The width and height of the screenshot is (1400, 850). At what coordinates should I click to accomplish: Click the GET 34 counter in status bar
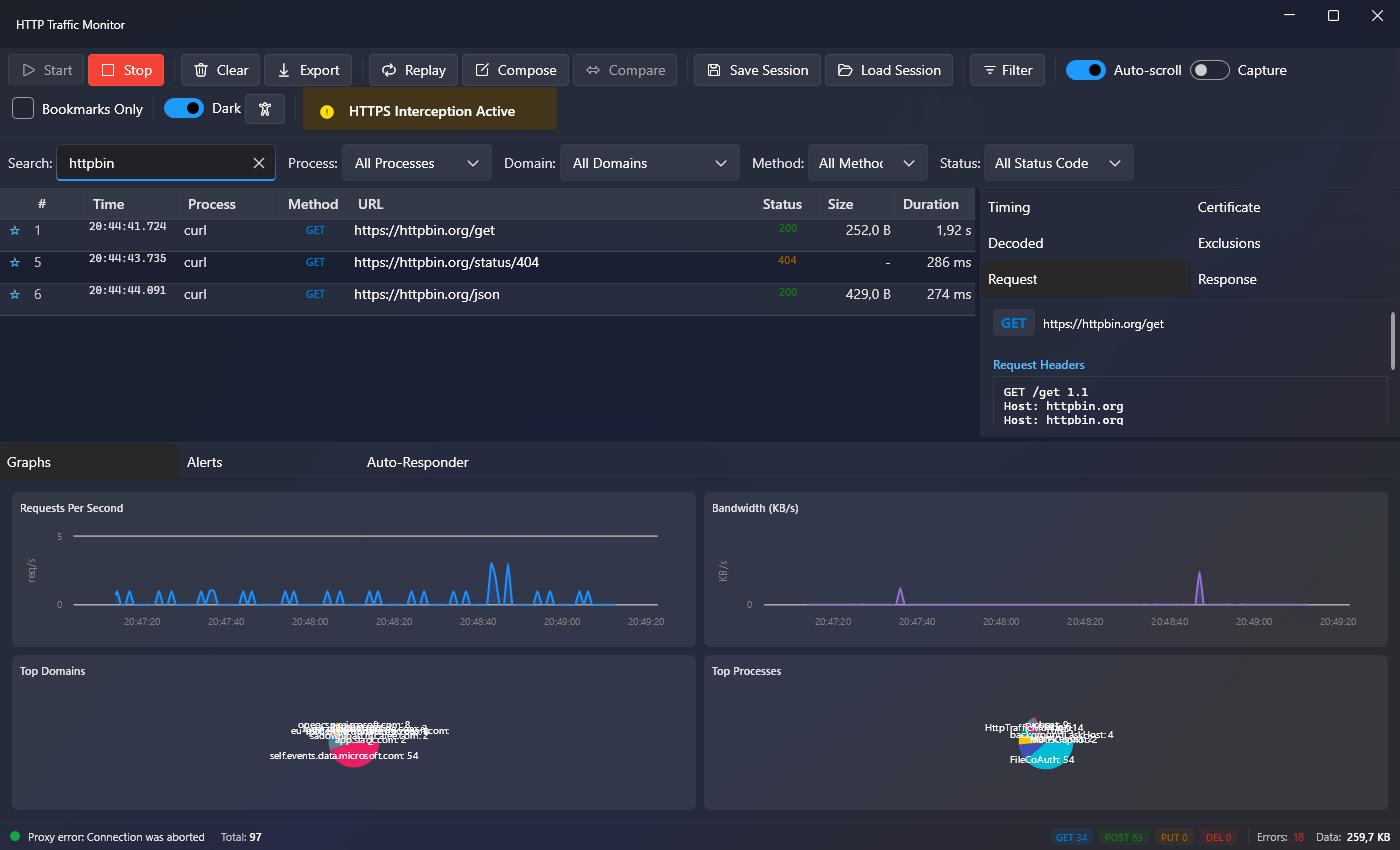coord(1072,837)
